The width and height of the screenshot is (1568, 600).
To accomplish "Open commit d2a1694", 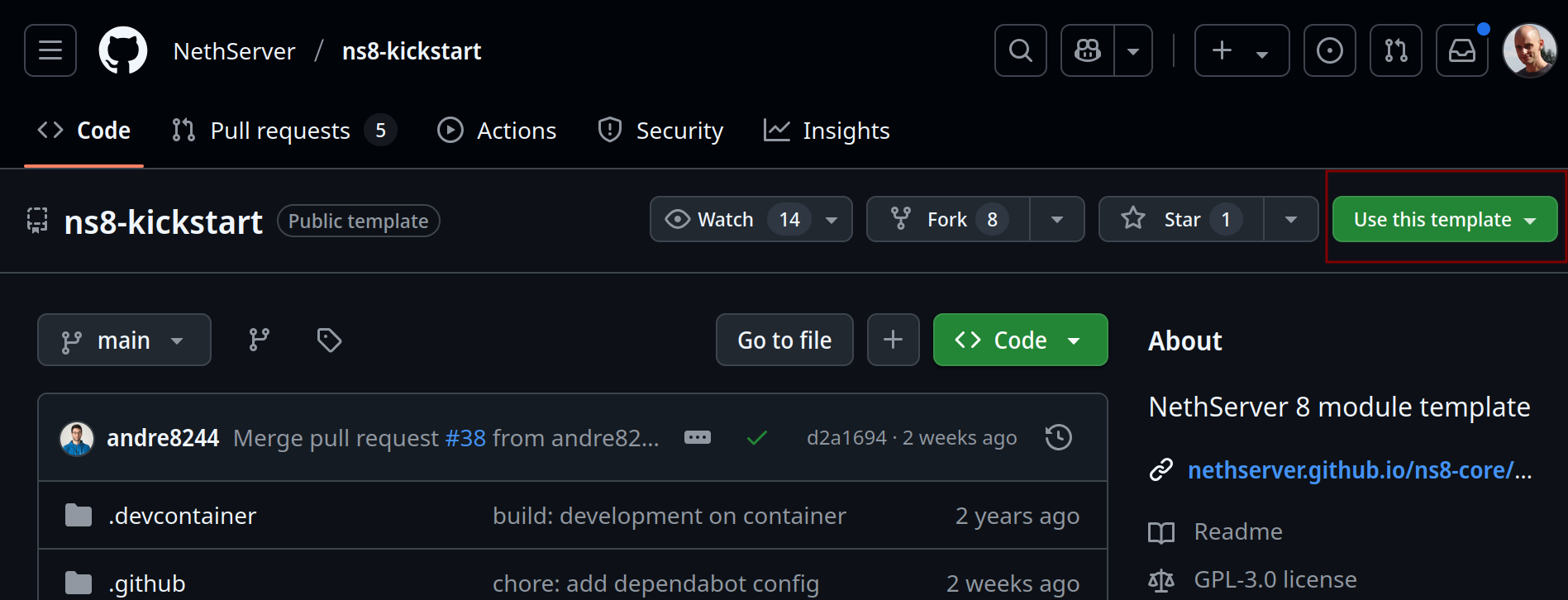I will tap(846, 438).
